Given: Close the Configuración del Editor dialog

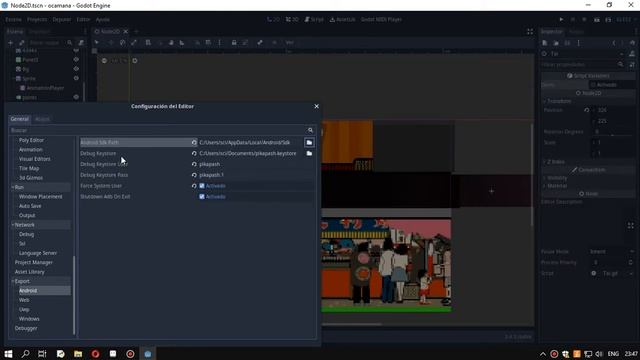Looking at the screenshot, I should [x=316, y=106].
